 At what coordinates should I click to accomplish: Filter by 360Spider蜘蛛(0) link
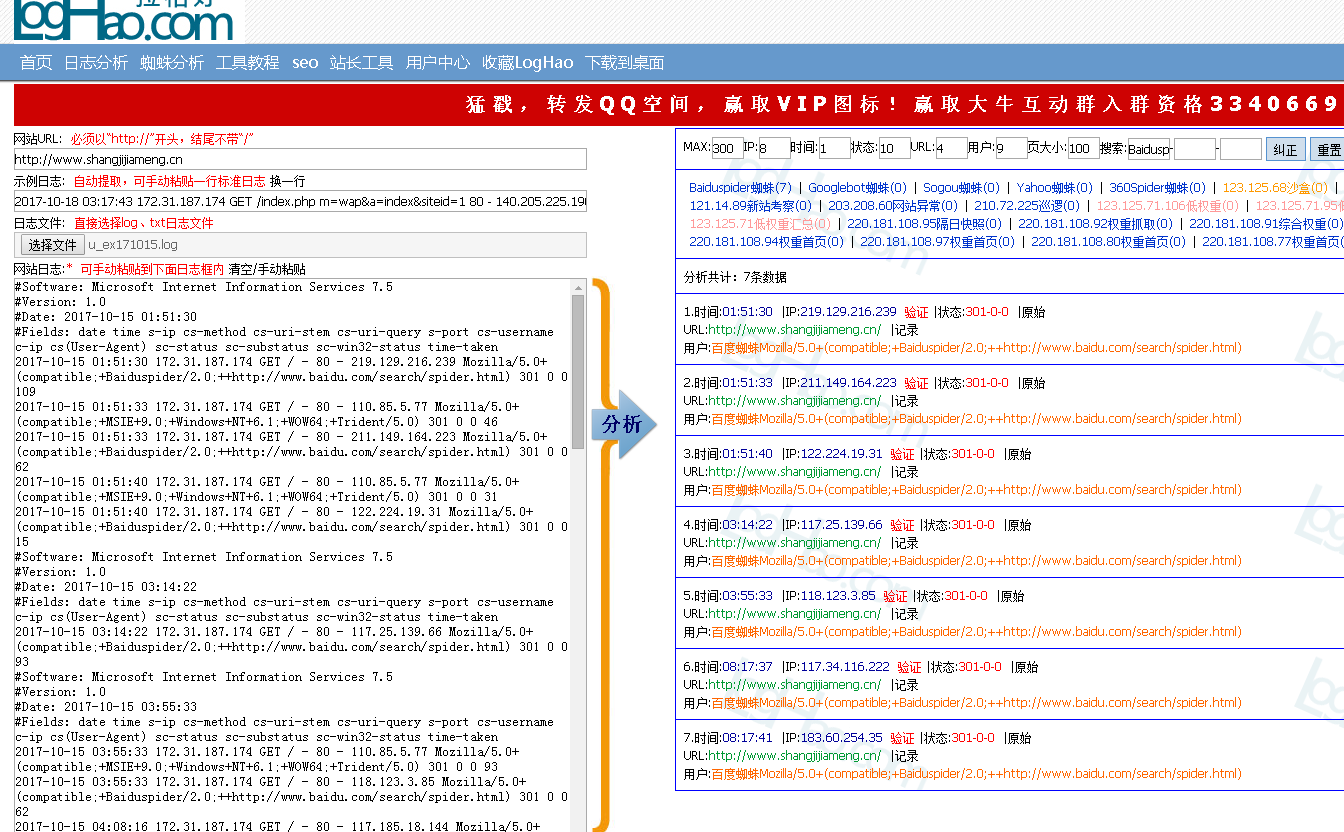click(x=1157, y=187)
